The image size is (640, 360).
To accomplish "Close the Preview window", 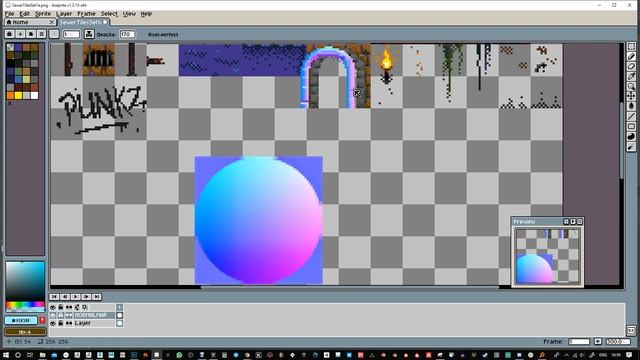I will pos(580,221).
